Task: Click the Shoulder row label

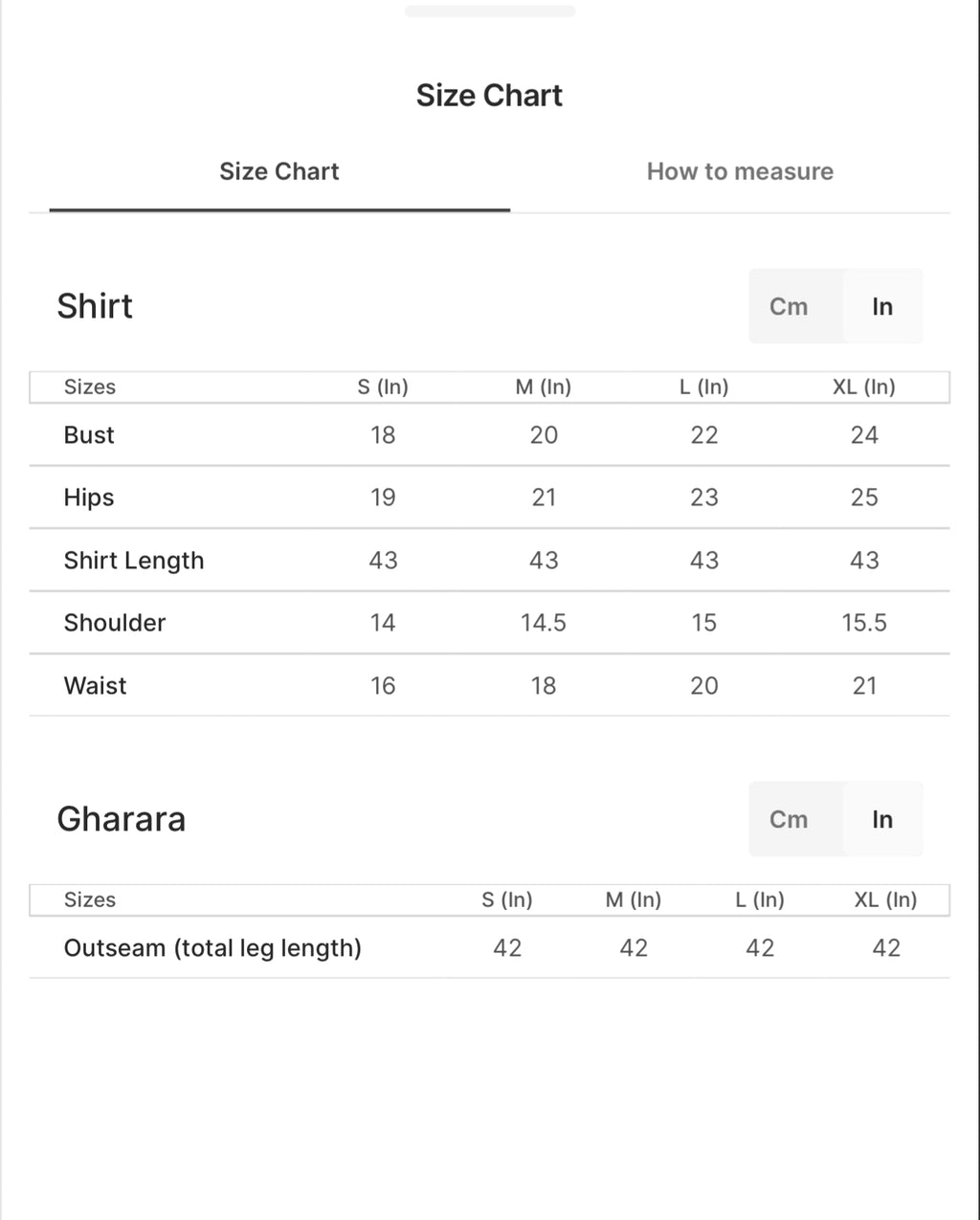Action: point(115,623)
